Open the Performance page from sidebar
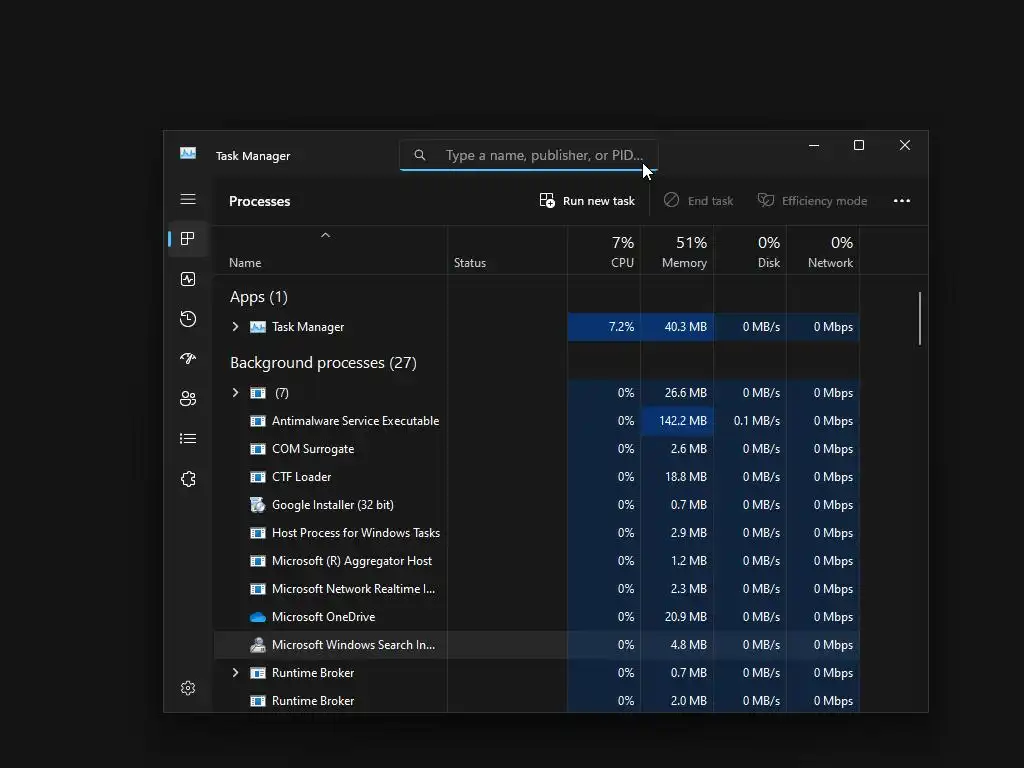This screenshot has height=768, width=1024. click(188, 280)
